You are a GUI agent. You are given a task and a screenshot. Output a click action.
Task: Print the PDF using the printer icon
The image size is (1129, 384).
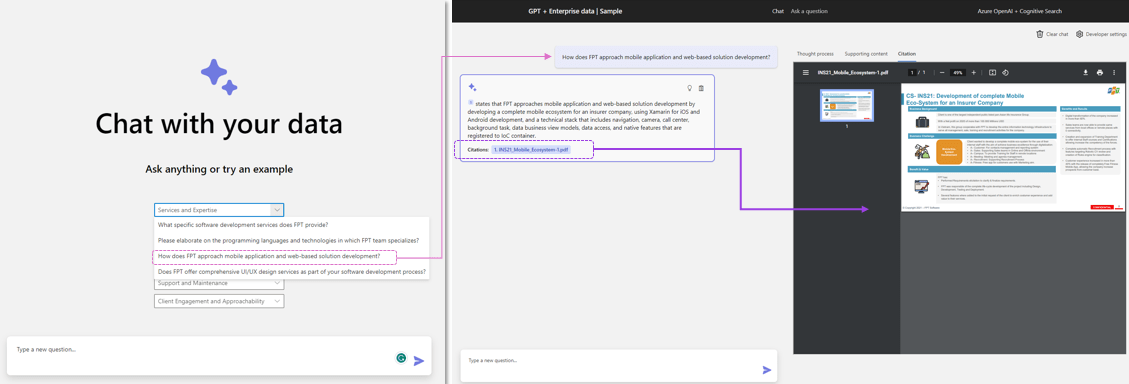pos(1099,73)
